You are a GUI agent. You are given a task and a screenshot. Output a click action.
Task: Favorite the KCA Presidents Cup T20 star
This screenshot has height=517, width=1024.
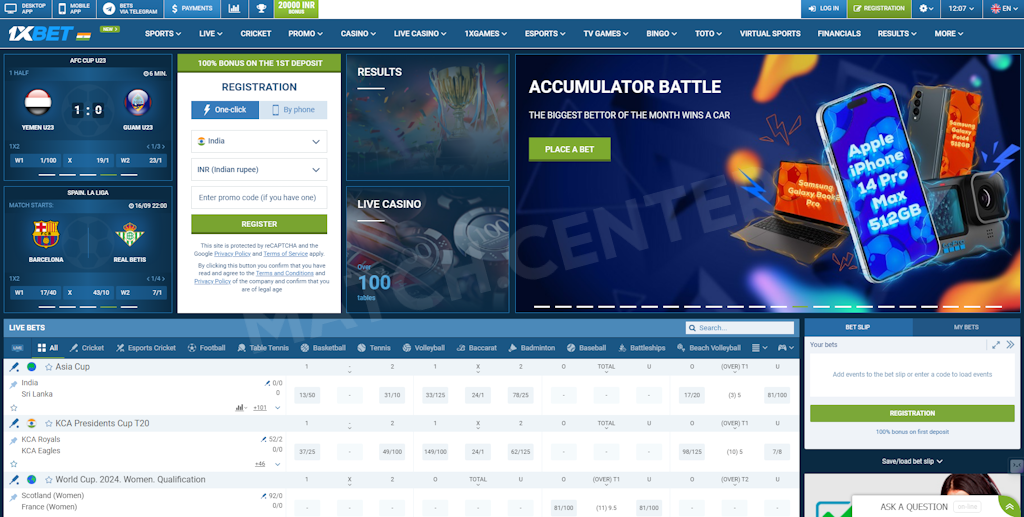point(48,424)
